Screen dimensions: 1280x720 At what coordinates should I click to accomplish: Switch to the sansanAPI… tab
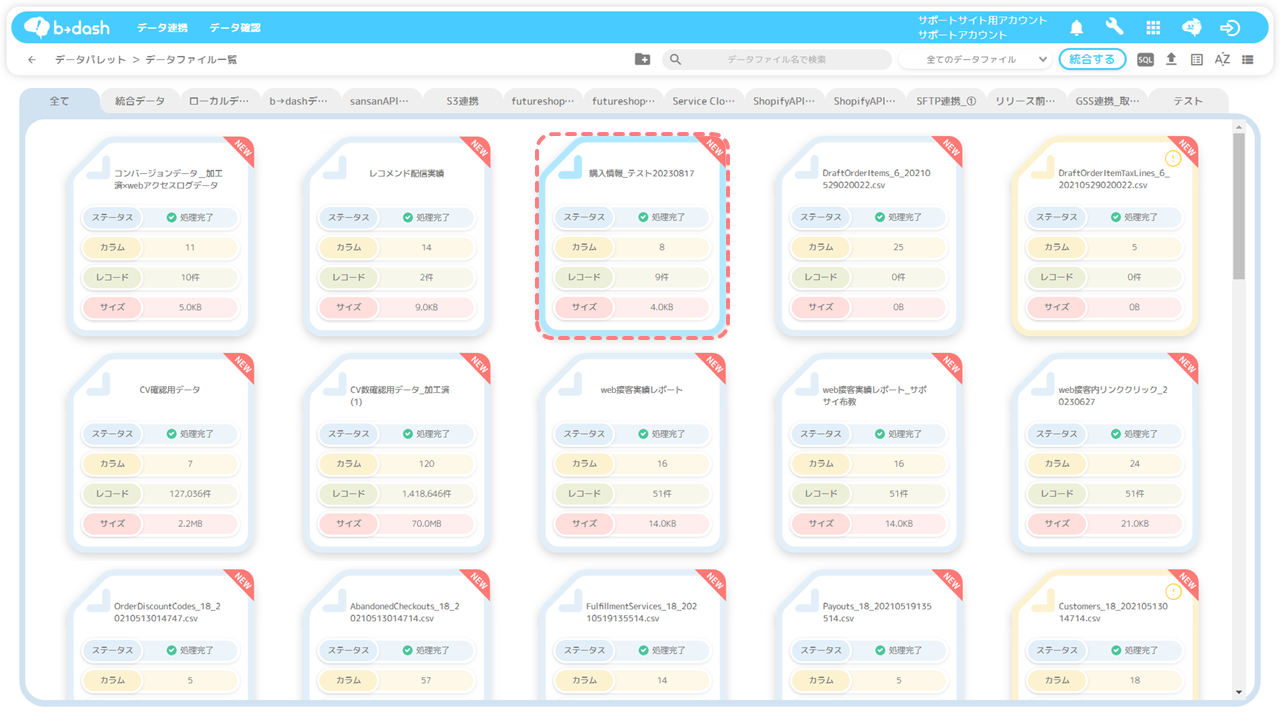point(378,101)
